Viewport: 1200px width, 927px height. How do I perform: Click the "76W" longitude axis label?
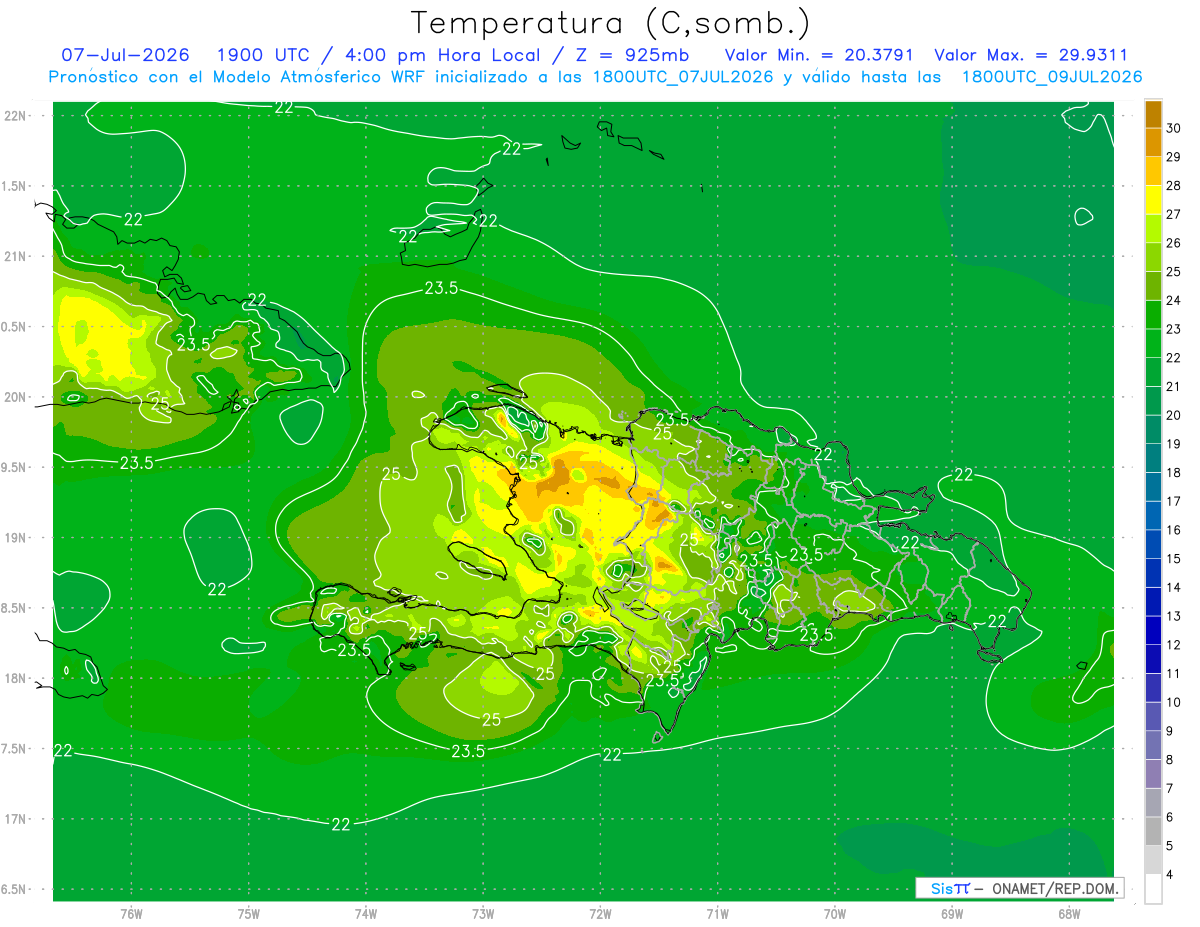(131, 913)
